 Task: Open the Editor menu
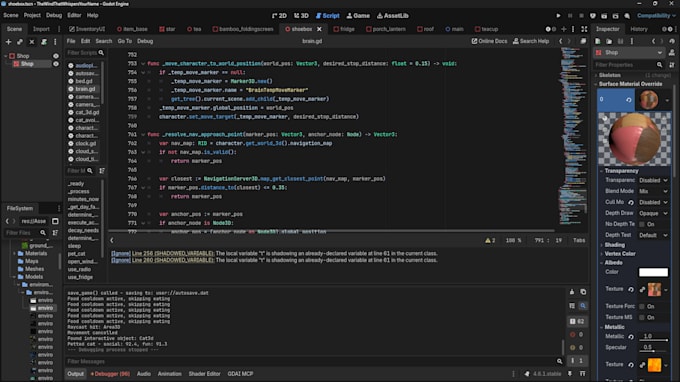pyautogui.click(x=74, y=15)
